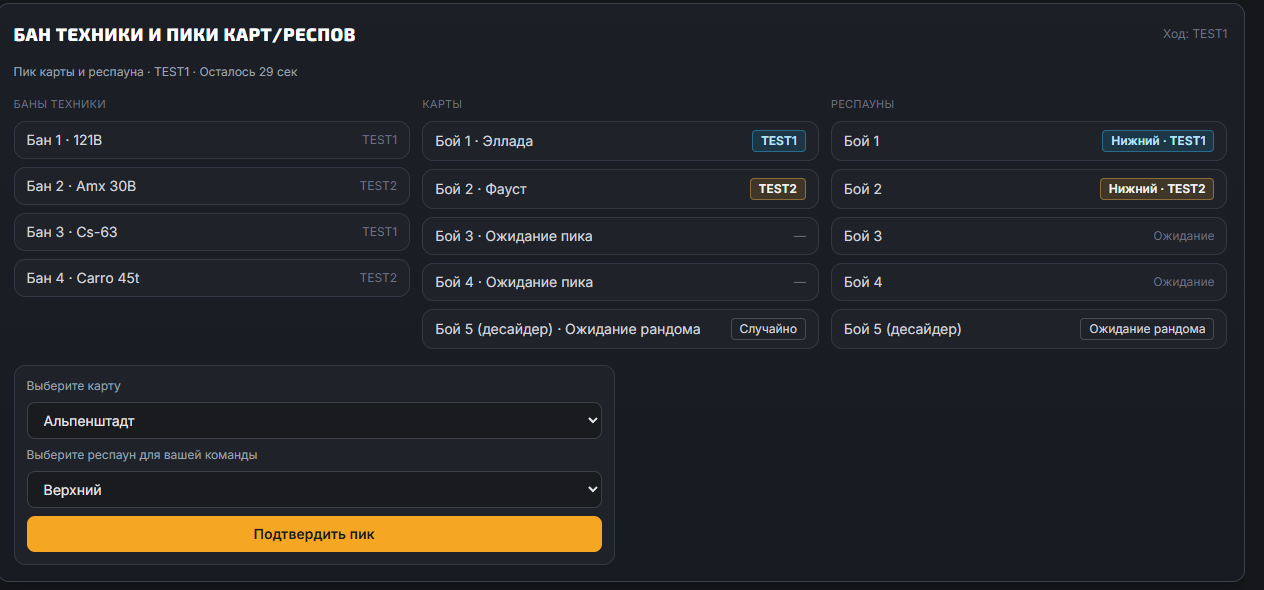1264x590 pixels.
Task: Select the Бан 2 · Amx 30B row
Action: click(x=212, y=186)
